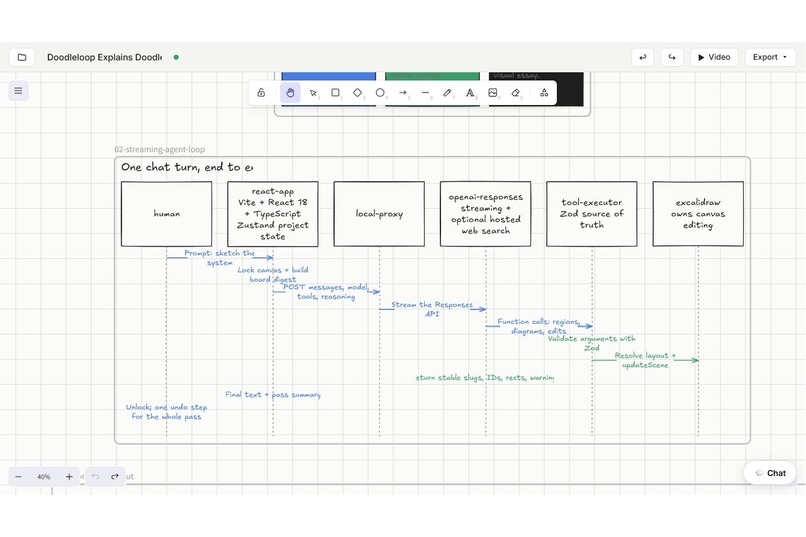Select the Insert image tool
The height and width of the screenshot is (537, 806).
pyautogui.click(x=492, y=92)
